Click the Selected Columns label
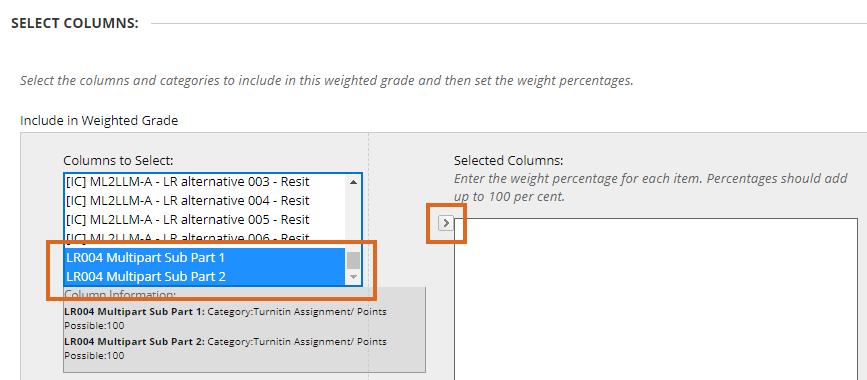 pos(508,161)
